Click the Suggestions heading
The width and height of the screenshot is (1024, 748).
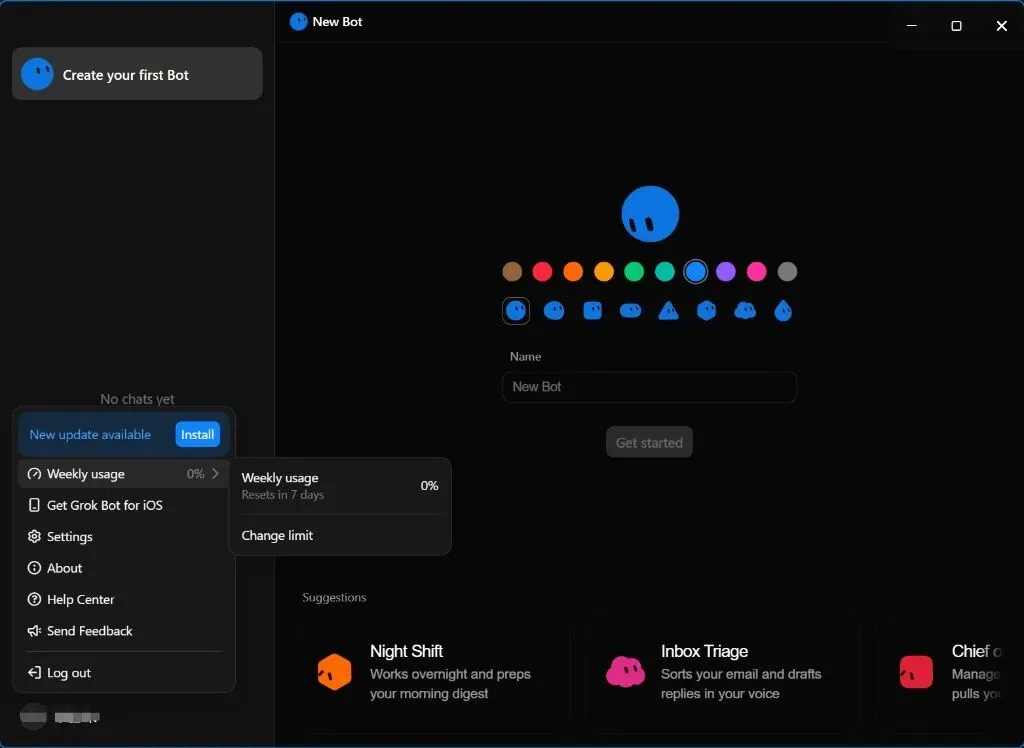tap(334, 597)
